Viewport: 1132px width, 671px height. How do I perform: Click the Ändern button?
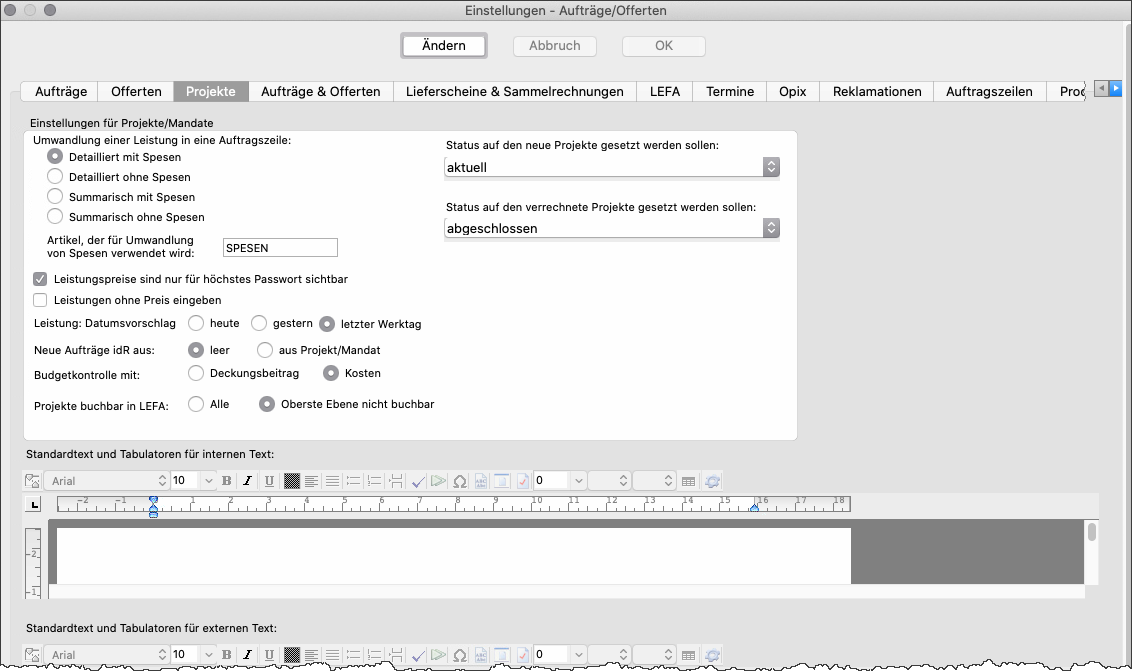(x=444, y=46)
